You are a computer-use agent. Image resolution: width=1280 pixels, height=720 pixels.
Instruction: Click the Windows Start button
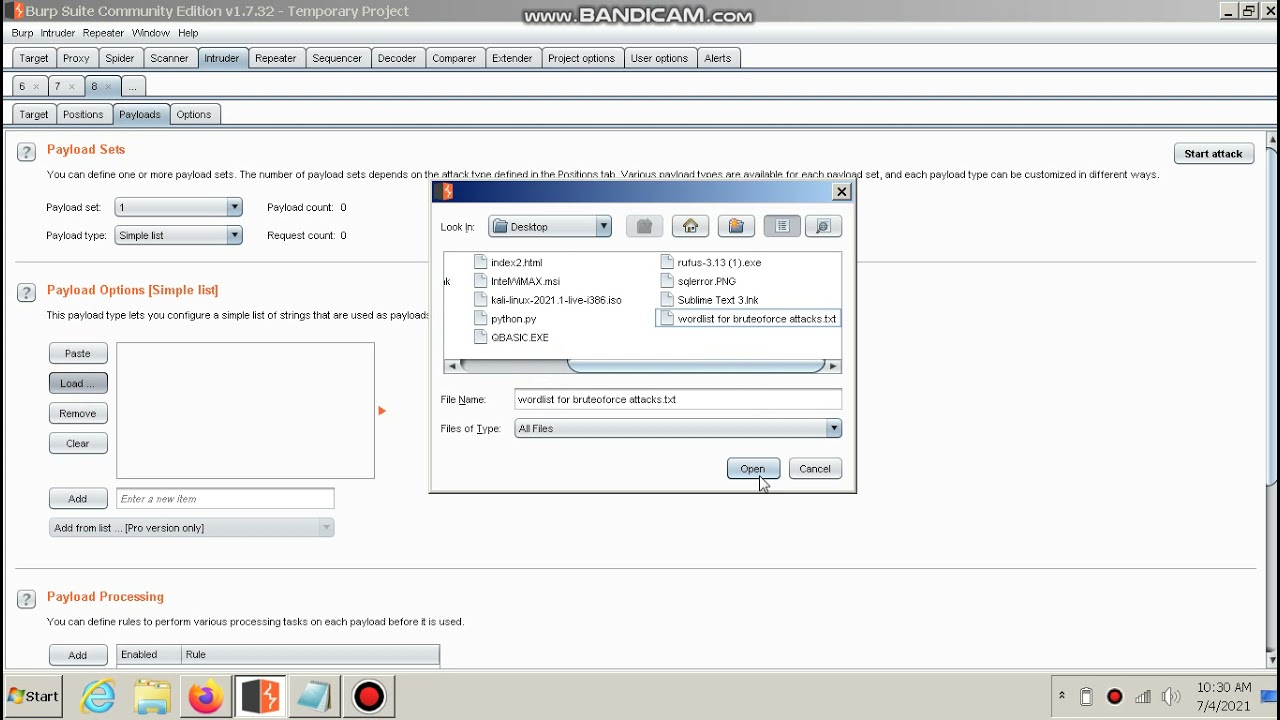point(34,696)
